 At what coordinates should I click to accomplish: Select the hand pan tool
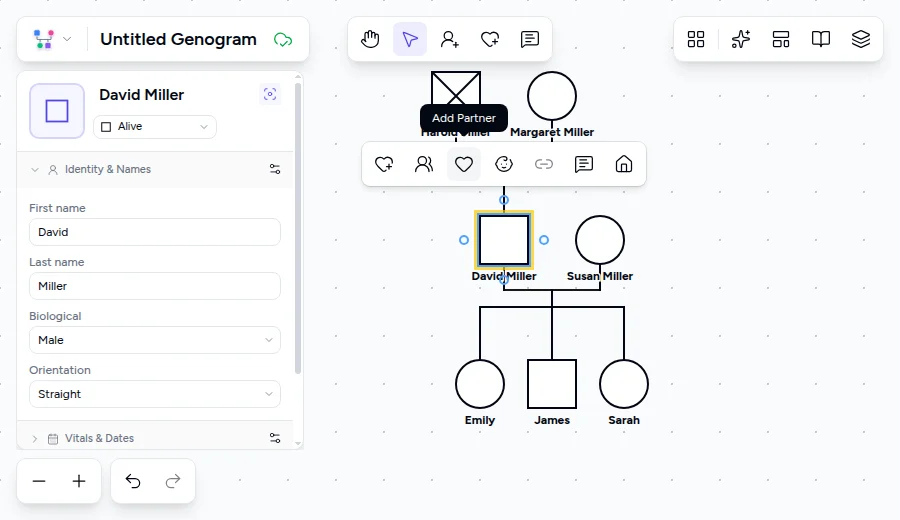coord(370,39)
